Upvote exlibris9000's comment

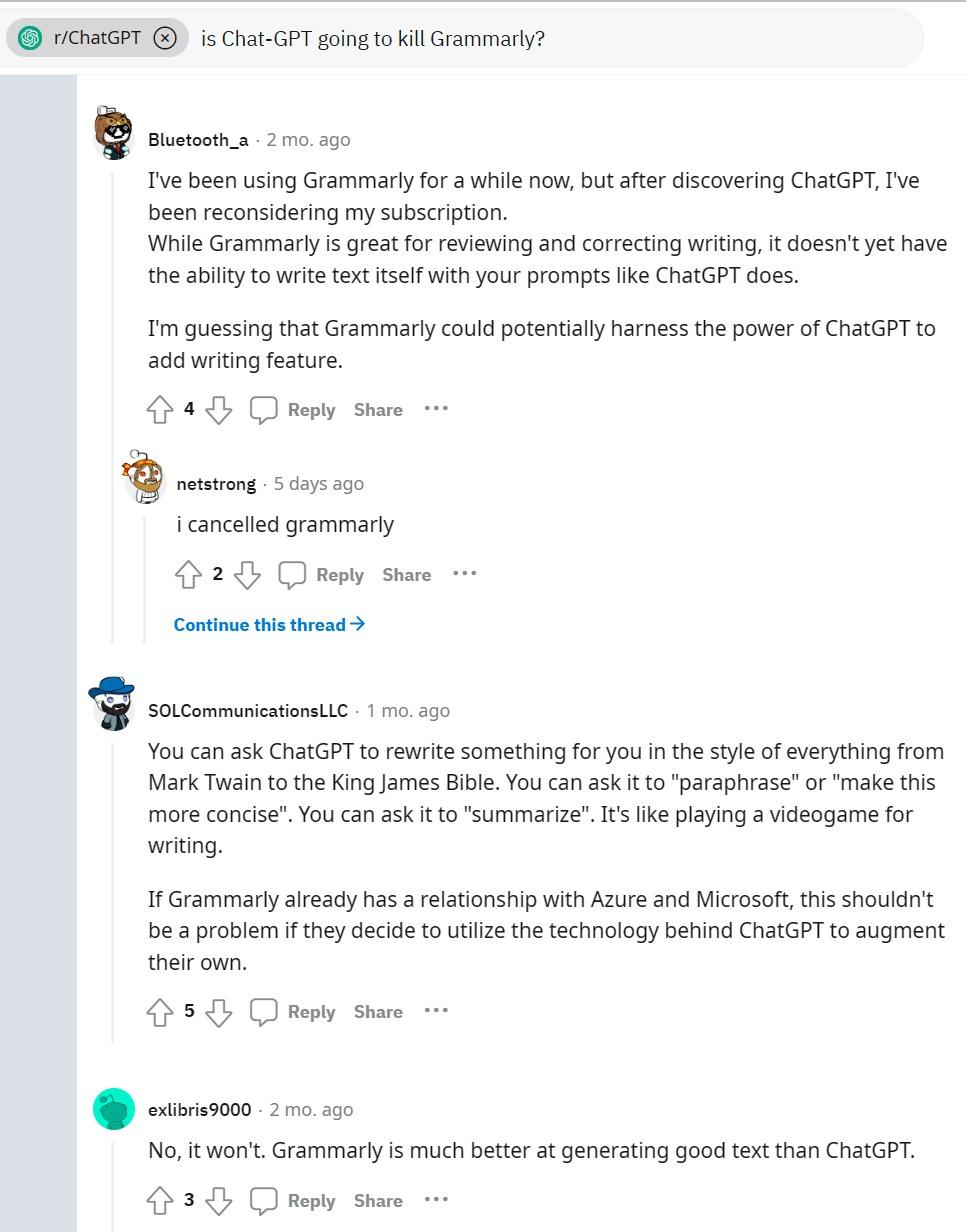[x=160, y=1200]
